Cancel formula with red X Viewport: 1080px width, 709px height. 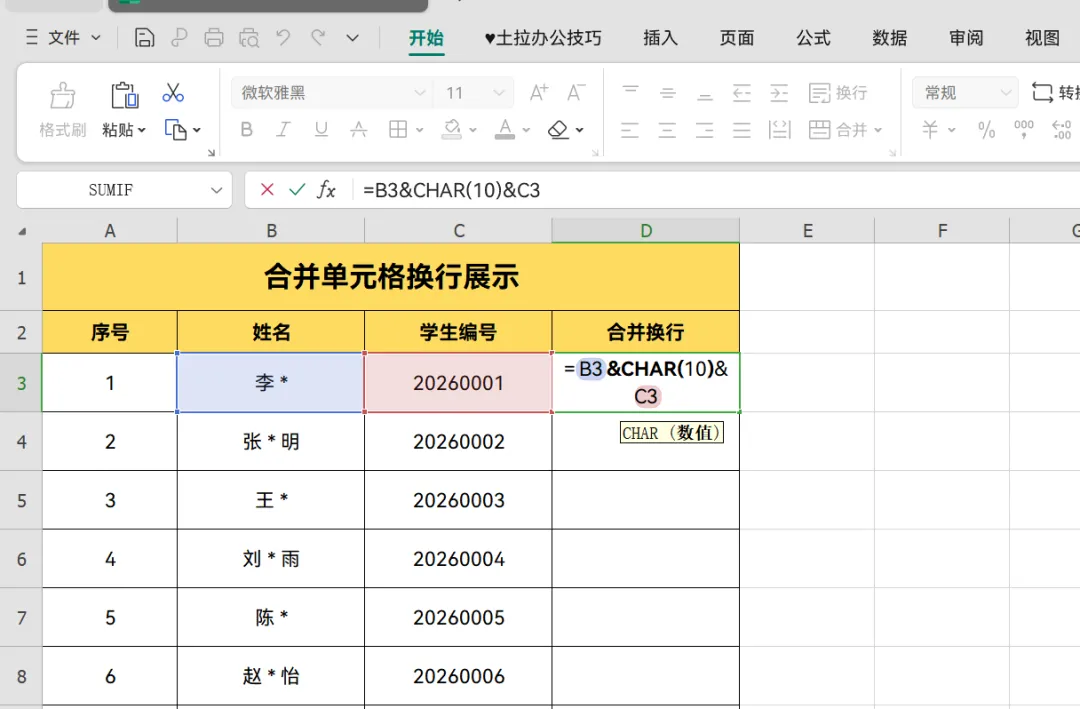[x=267, y=189]
